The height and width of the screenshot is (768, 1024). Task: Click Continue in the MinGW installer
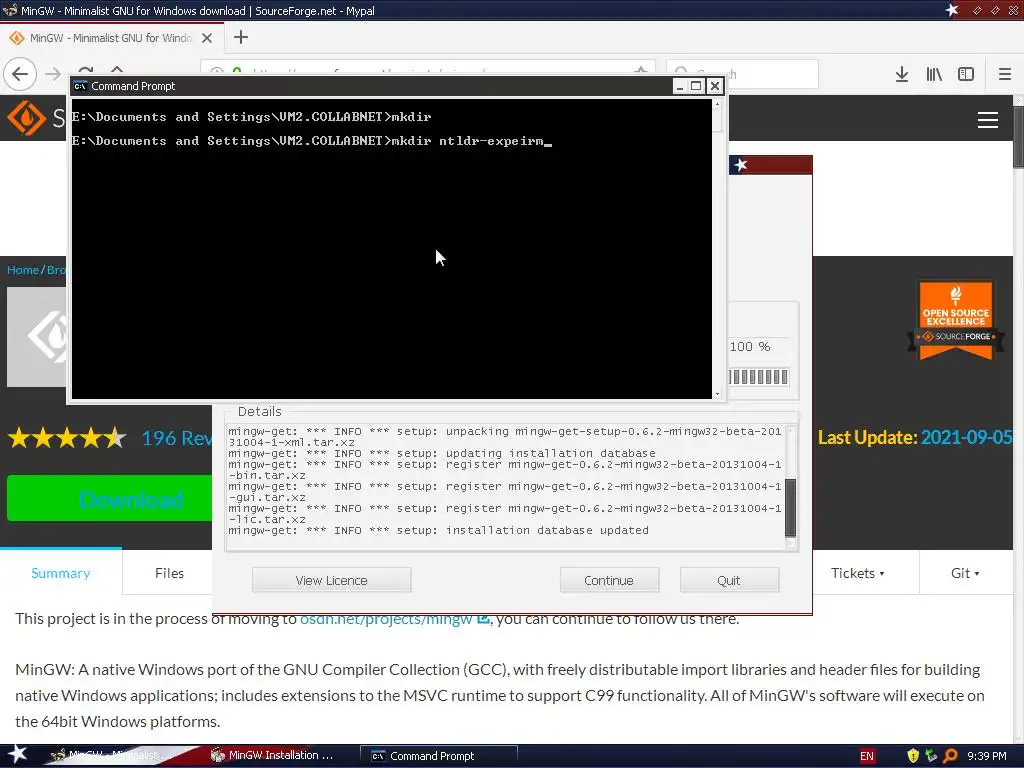point(609,580)
